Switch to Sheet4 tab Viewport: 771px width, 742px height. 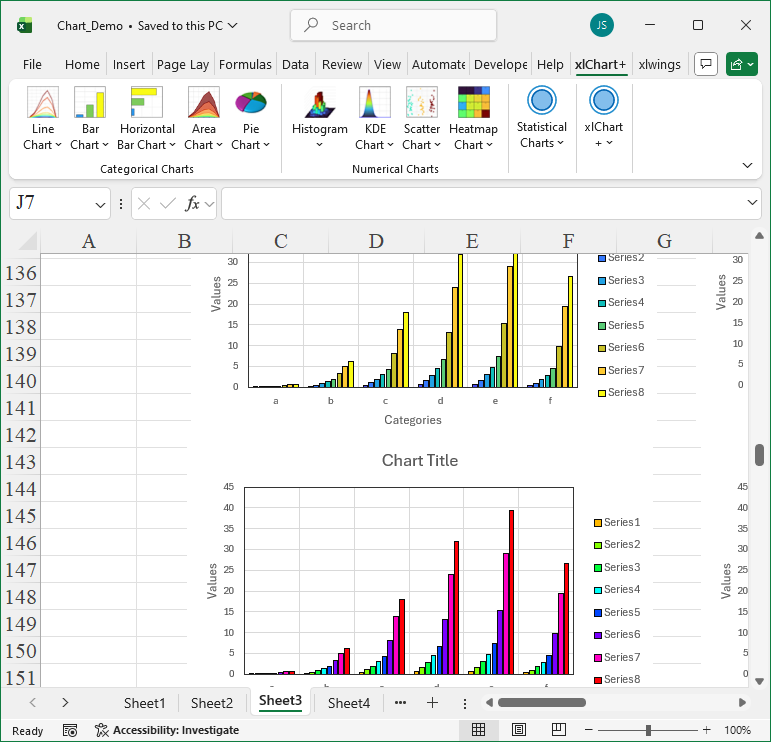[x=349, y=703]
